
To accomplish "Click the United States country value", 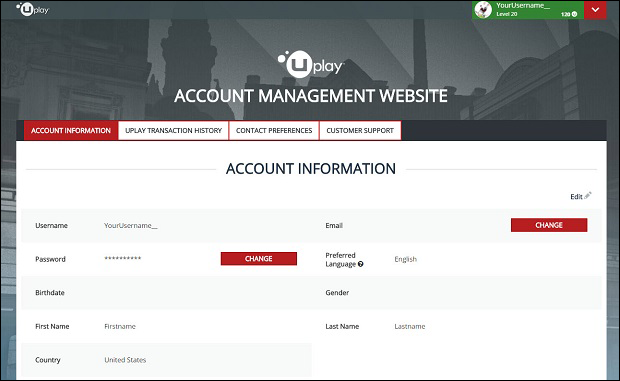I will pos(125,360).
